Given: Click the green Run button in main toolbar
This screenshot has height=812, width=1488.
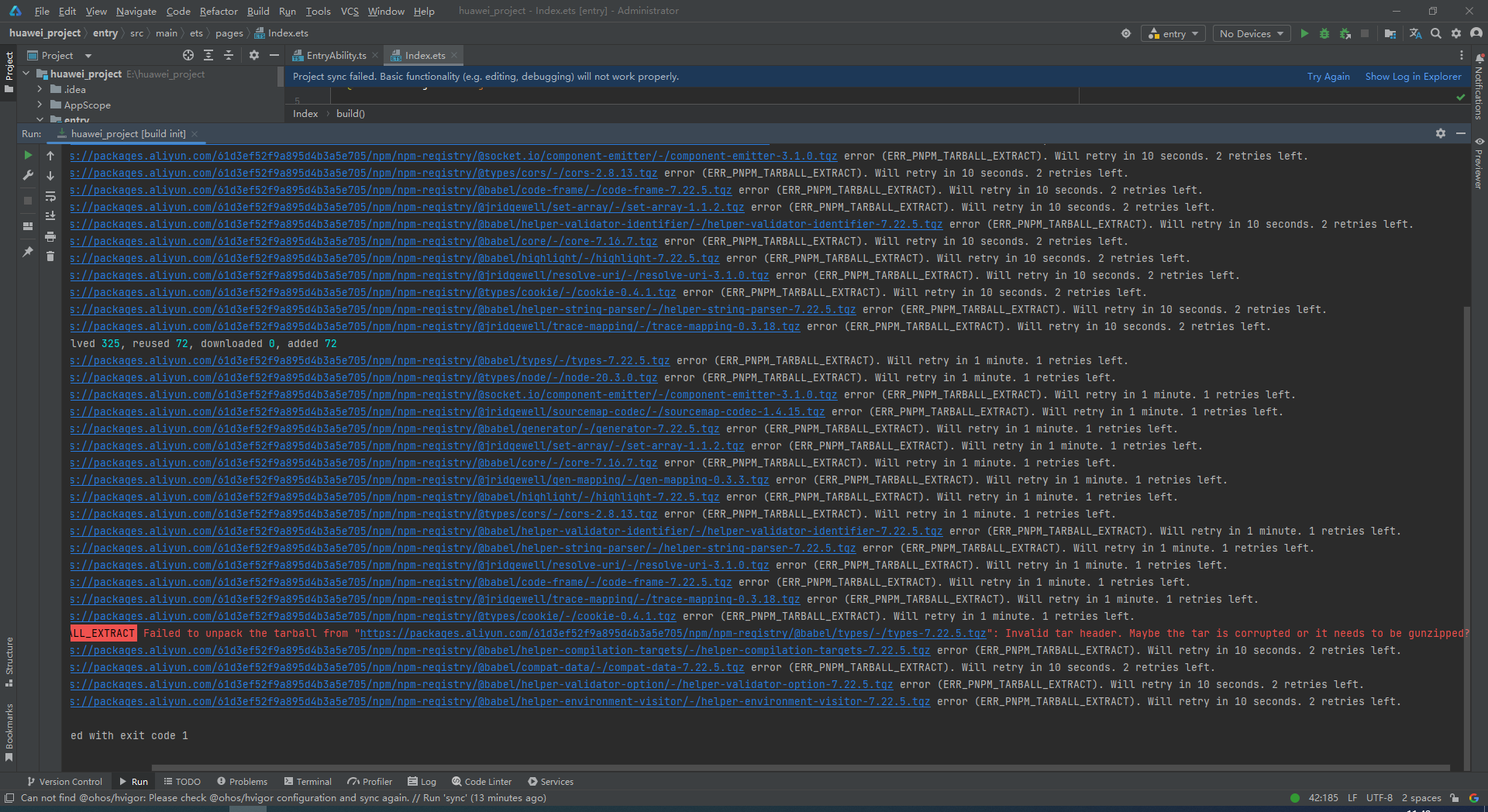Looking at the screenshot, I should 1304,33.
